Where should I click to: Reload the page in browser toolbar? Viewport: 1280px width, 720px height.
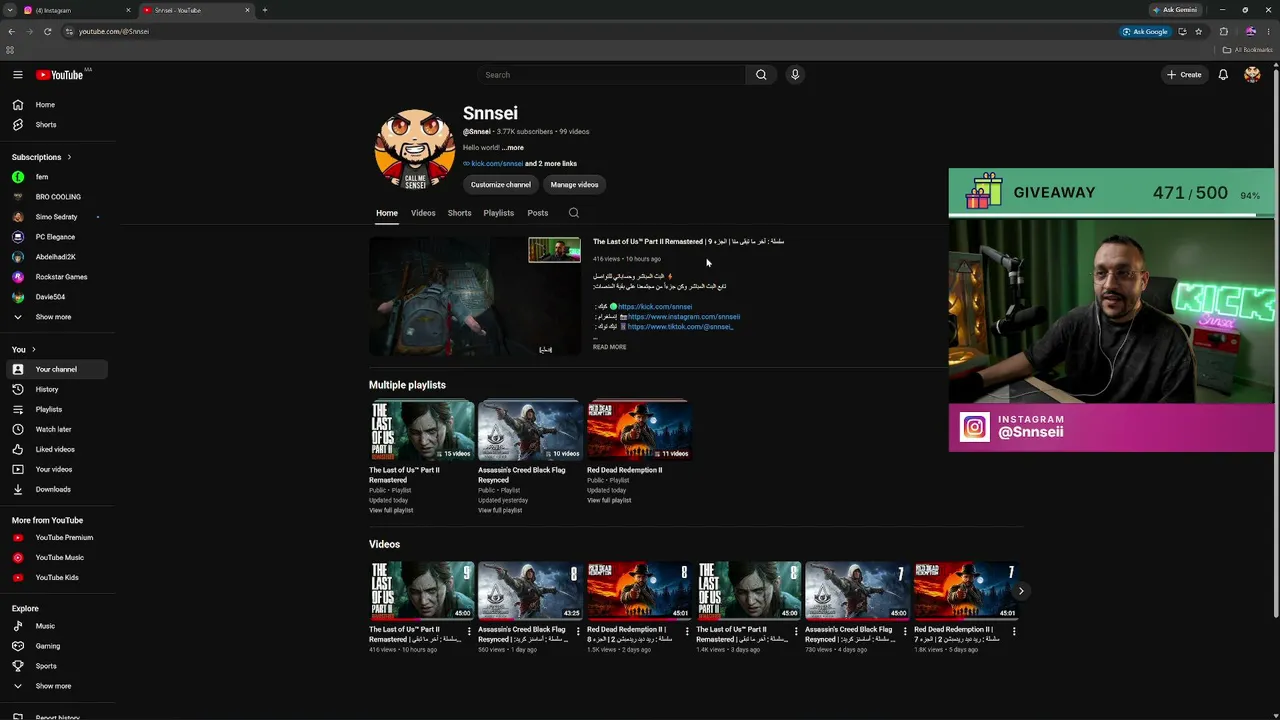coord(47,31)
